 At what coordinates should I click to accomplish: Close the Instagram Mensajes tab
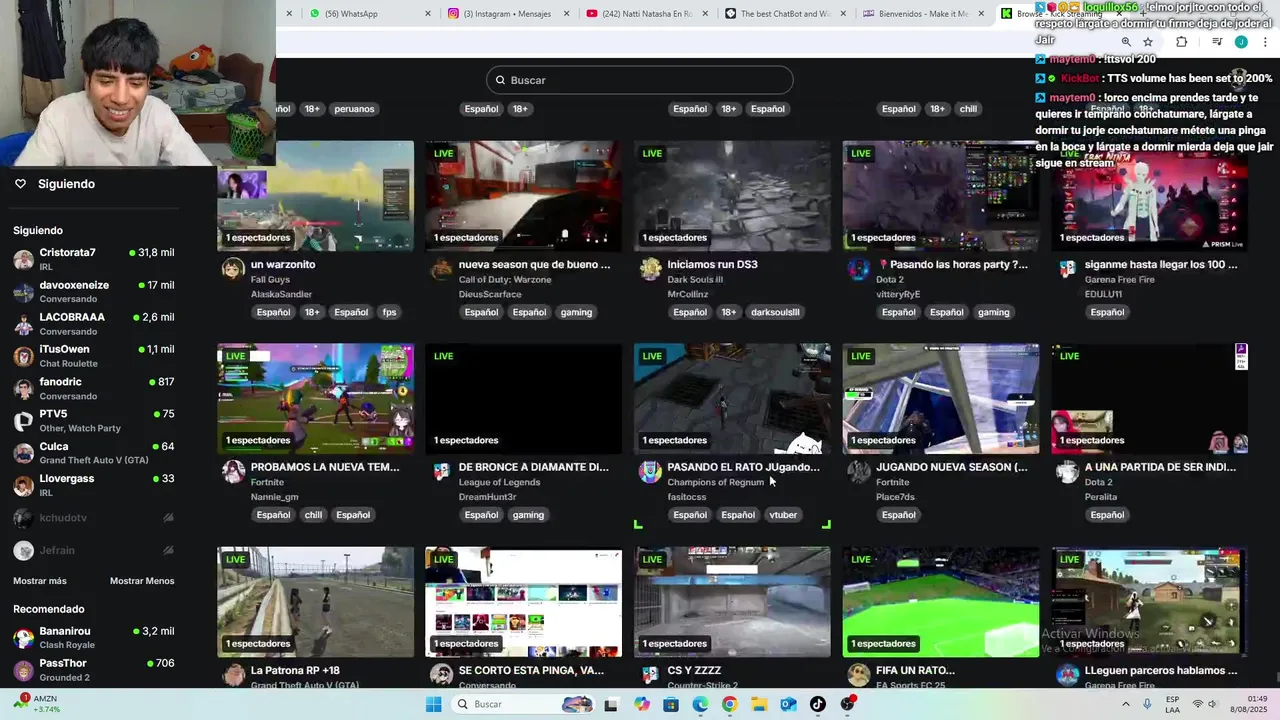click(x=566, y=14)
